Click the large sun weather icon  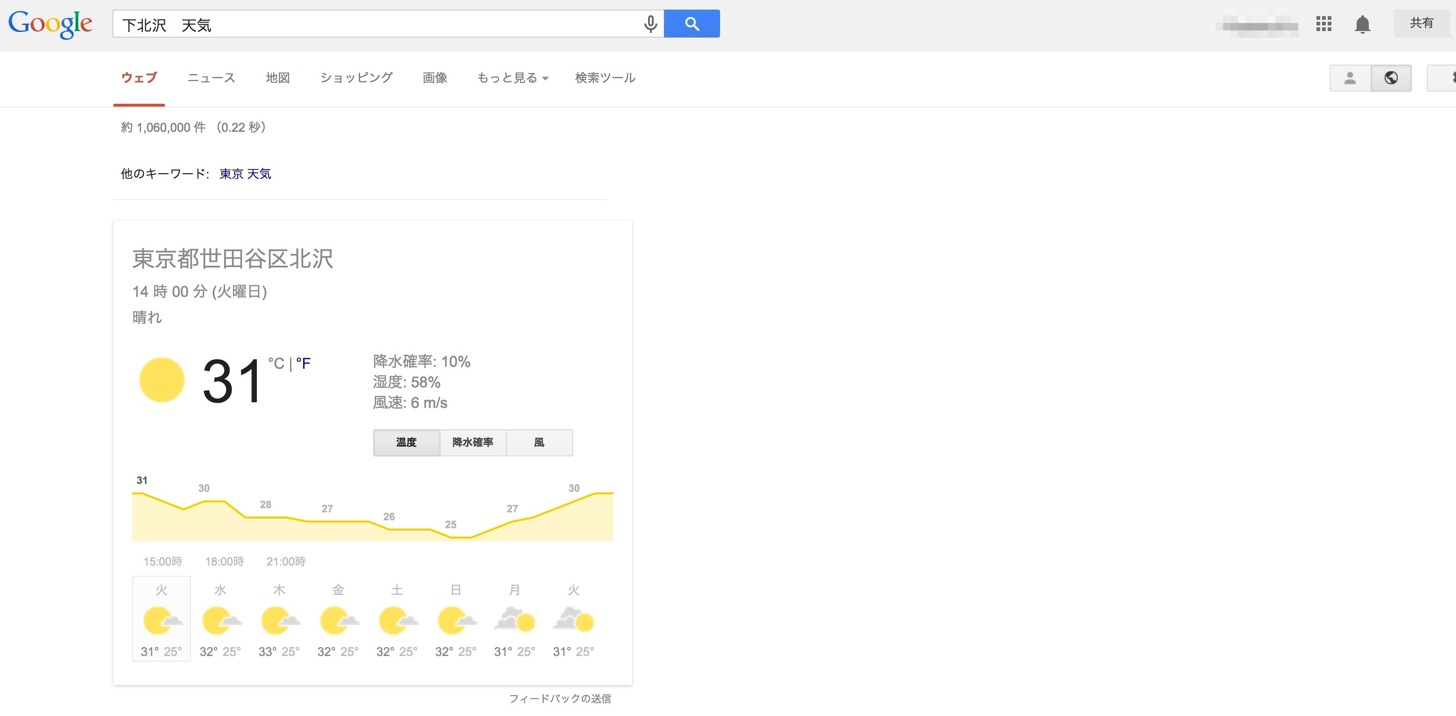pyautogui.click(x=162, y=380)
